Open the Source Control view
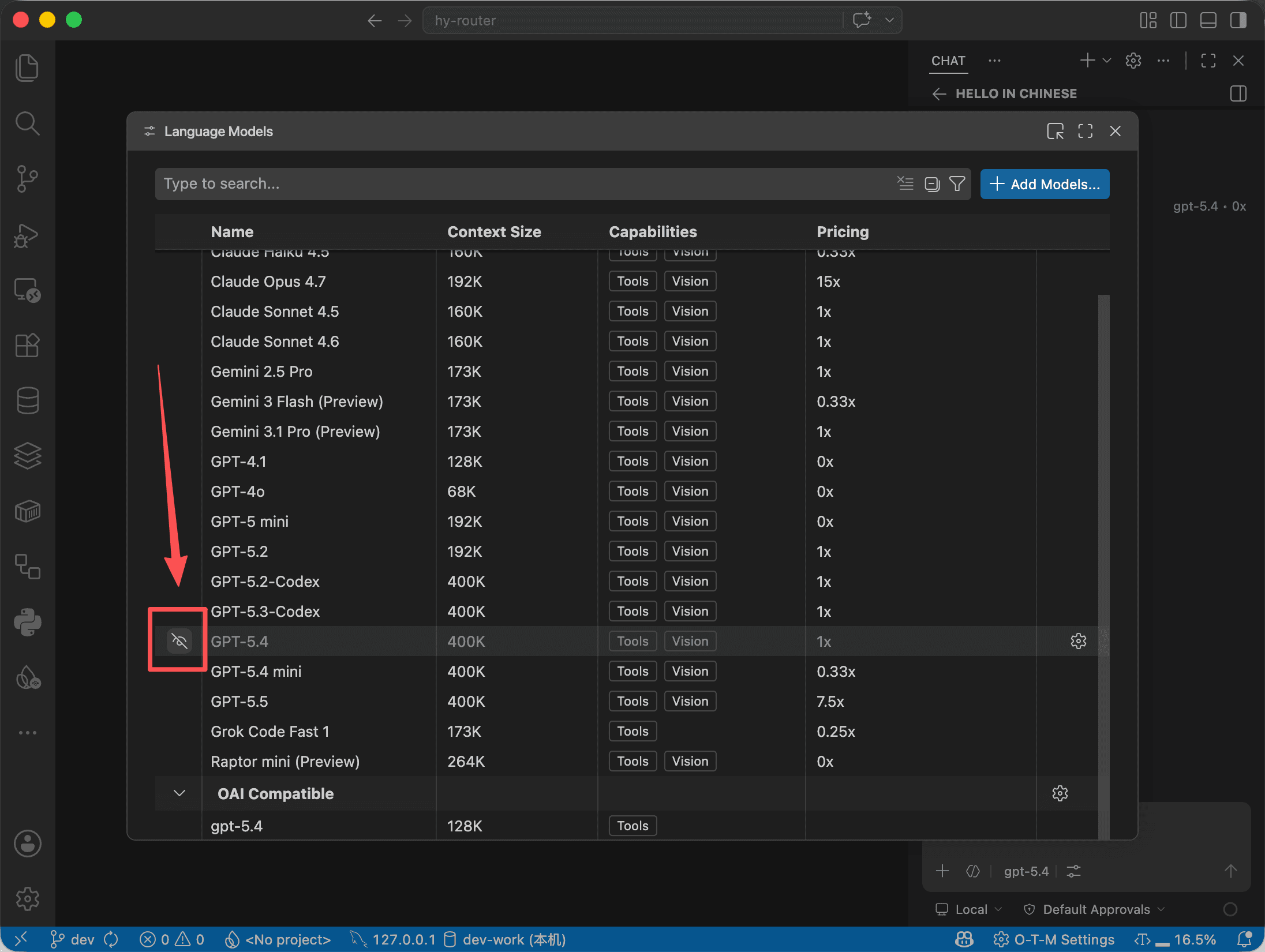This screenshot has width=1265, height=952. 27,179
